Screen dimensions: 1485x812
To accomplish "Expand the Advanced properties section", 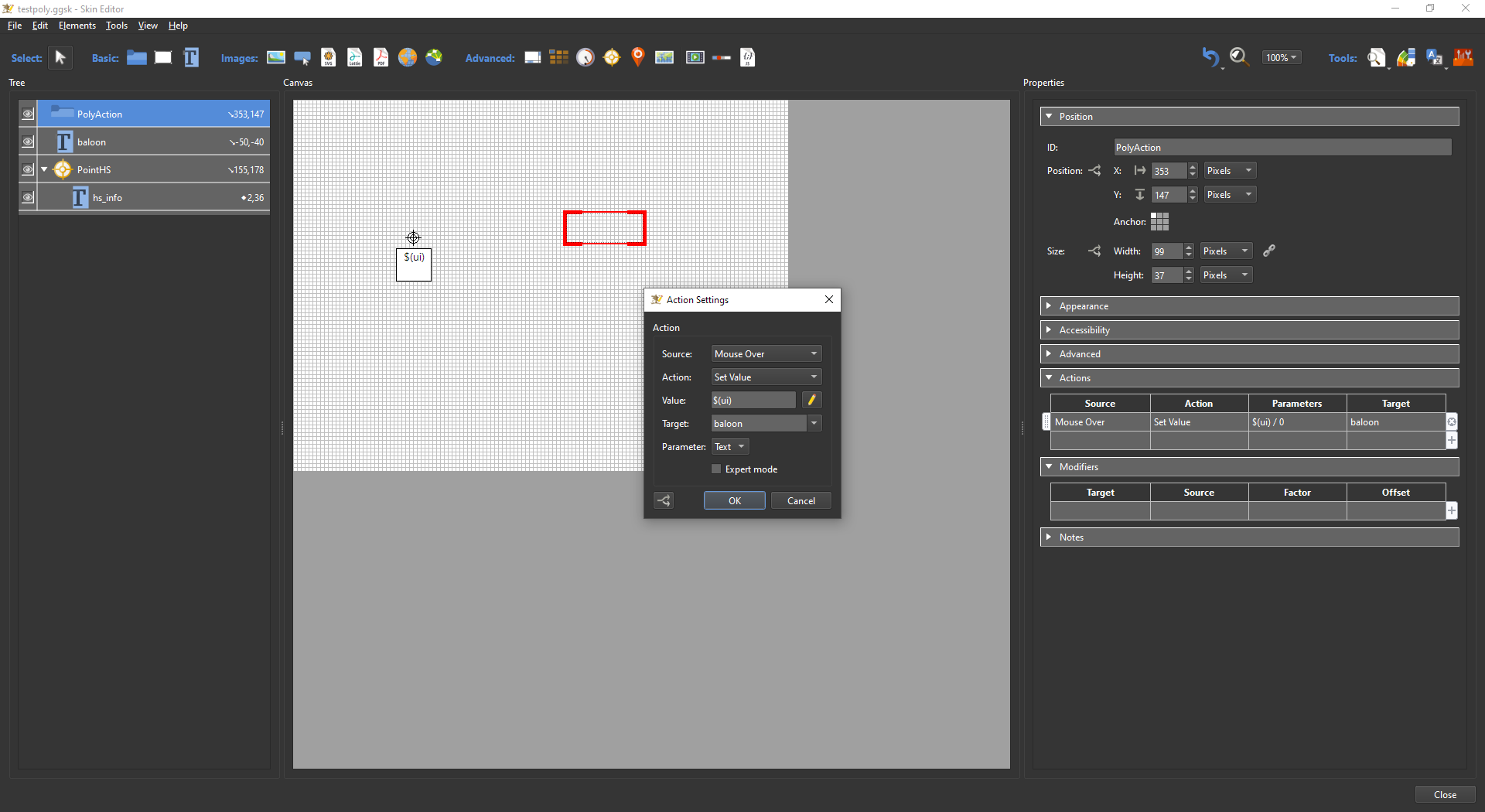I will pyautogui.click(x=1249, y=354).
